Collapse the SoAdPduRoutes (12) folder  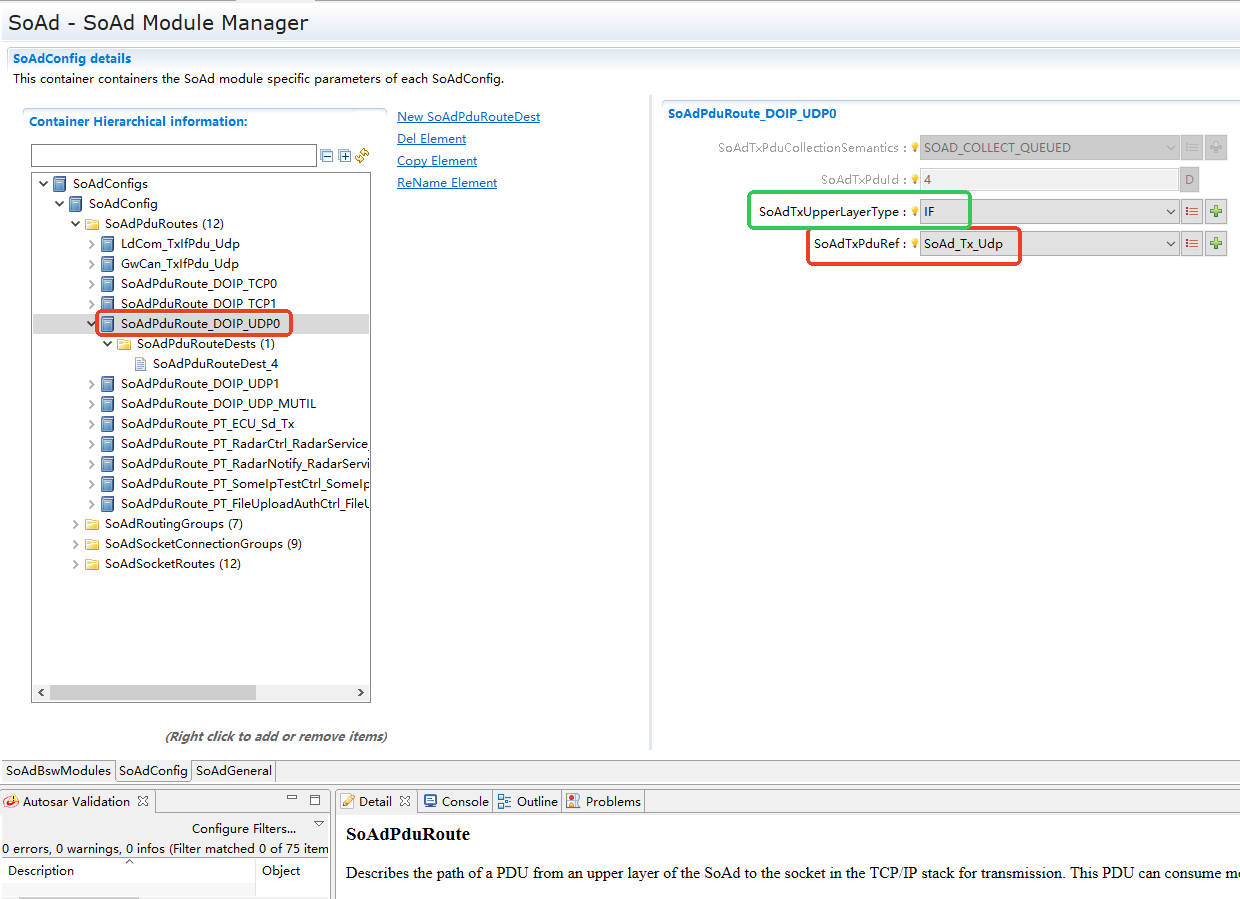coord(76,224)
